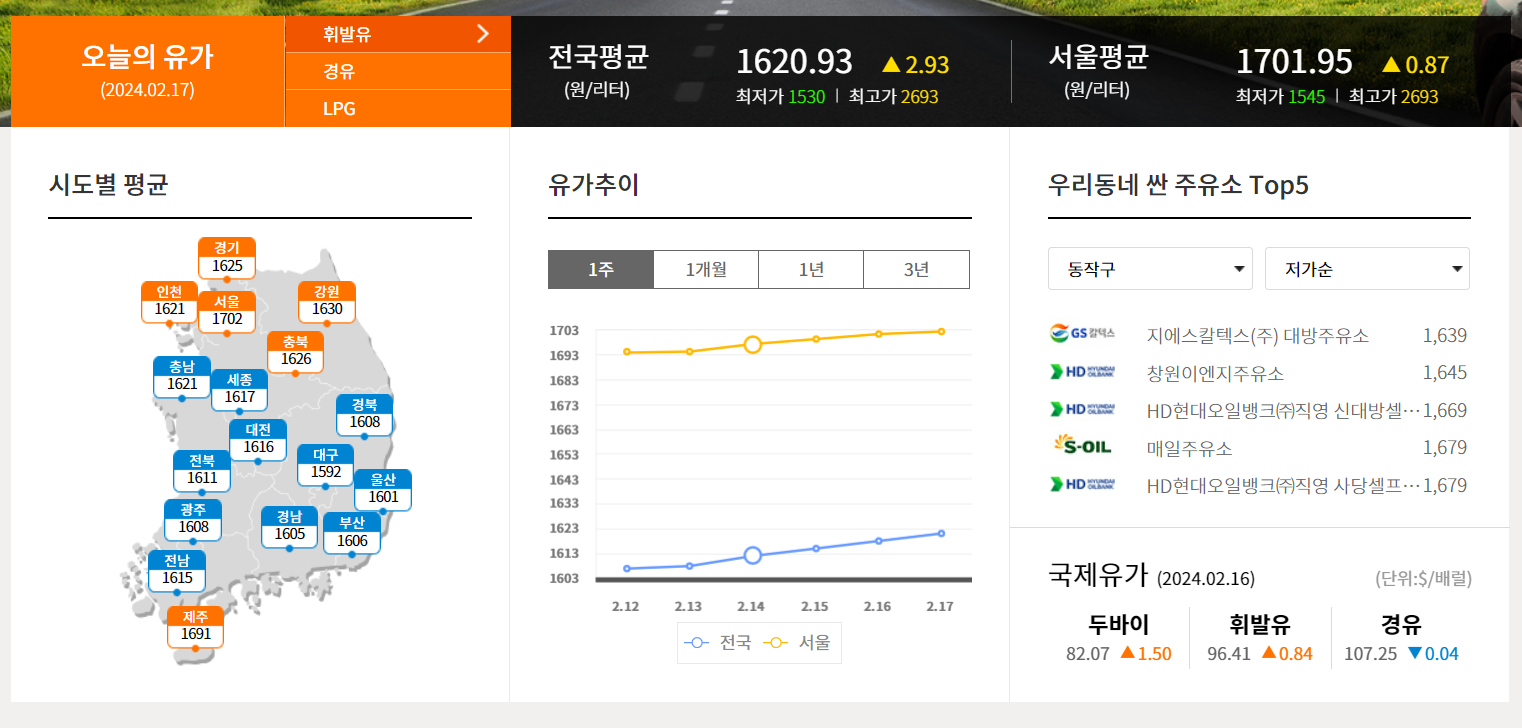1522x728 pixels.
Task: Select the LPG fuel type
Action: (x=398, y=108)
